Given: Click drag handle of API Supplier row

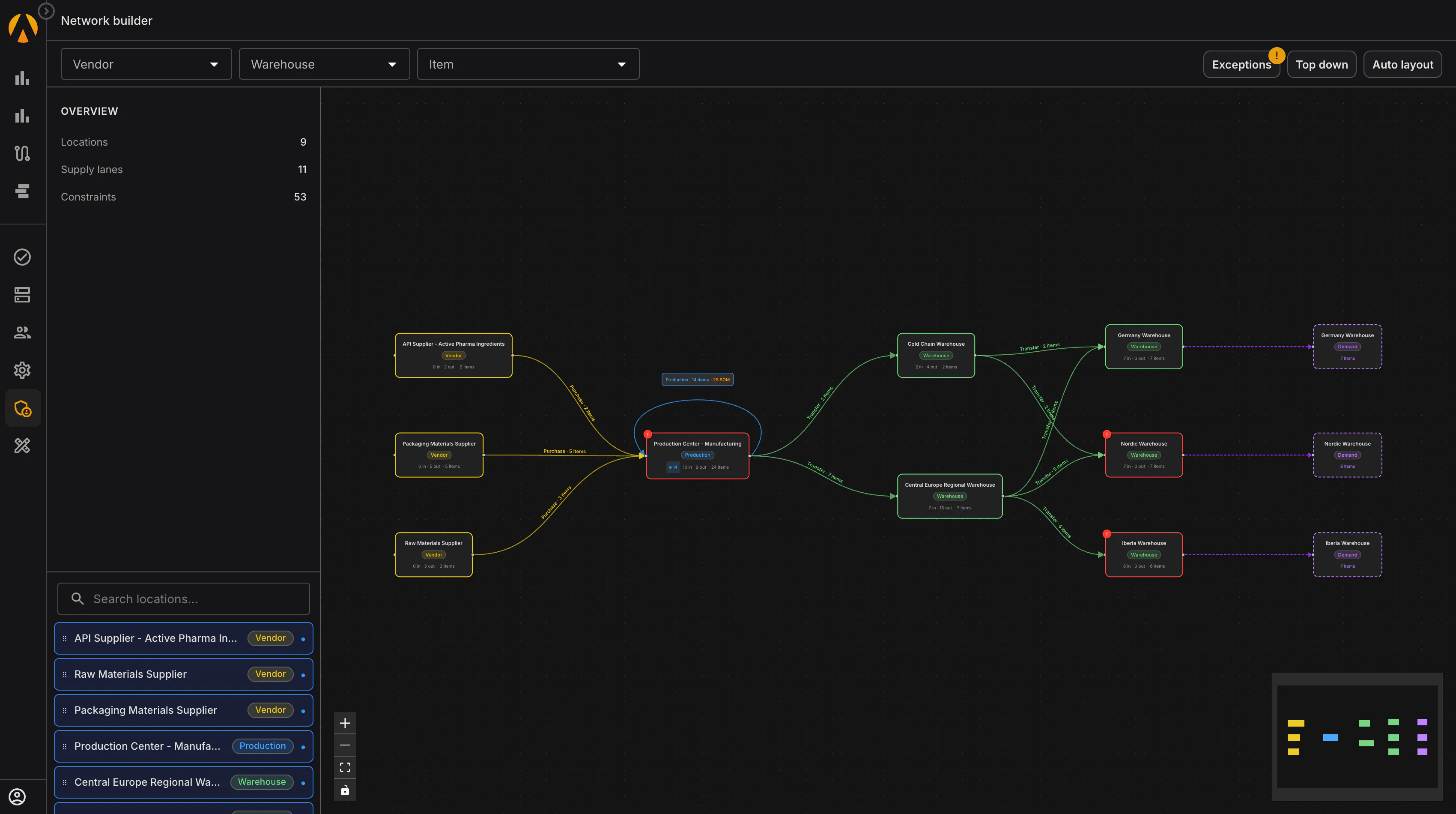Looking at the screenshot, I should pyautogui.click(x=64, y=638).
